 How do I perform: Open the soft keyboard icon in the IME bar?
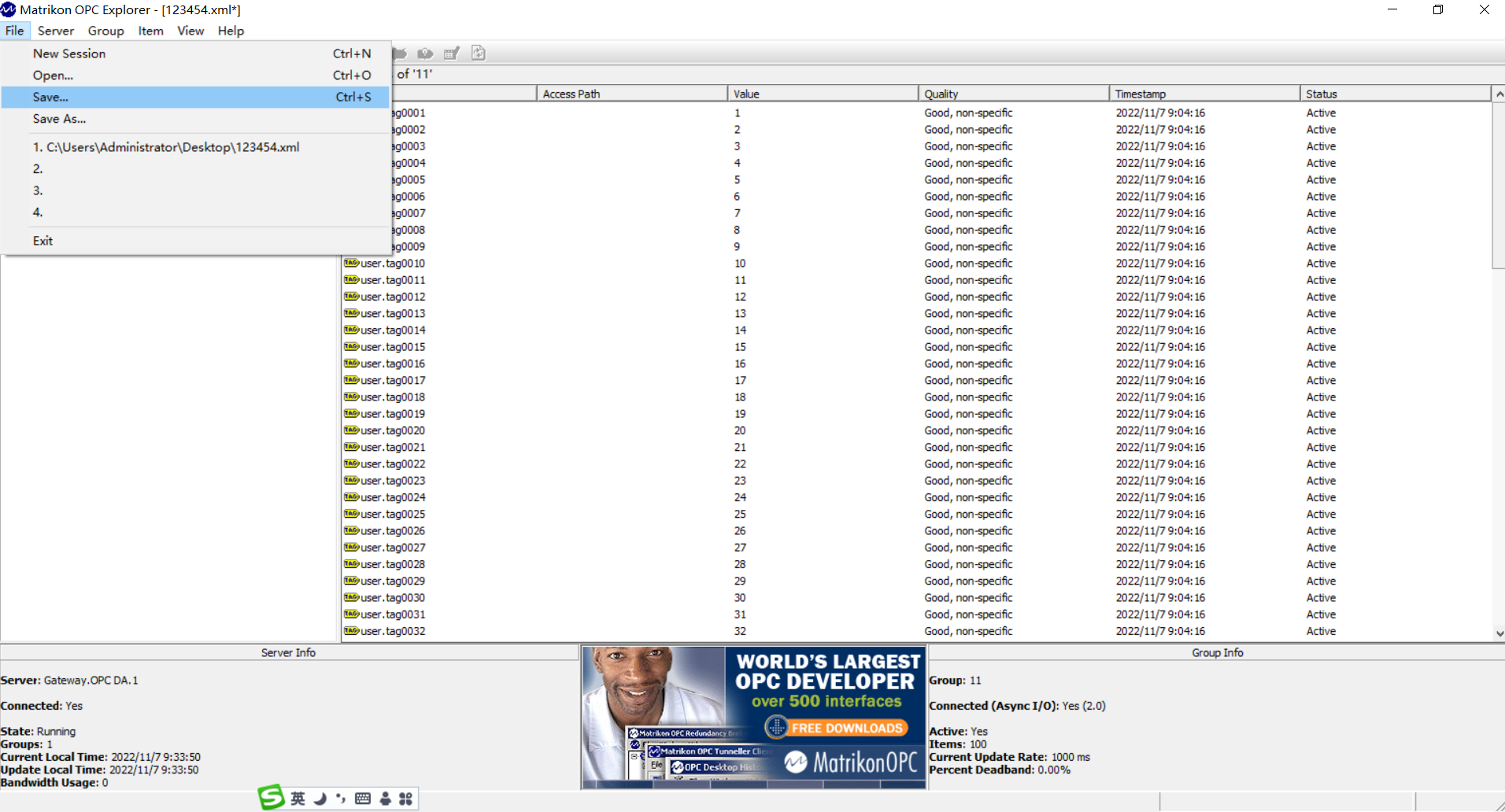(363, 799)
